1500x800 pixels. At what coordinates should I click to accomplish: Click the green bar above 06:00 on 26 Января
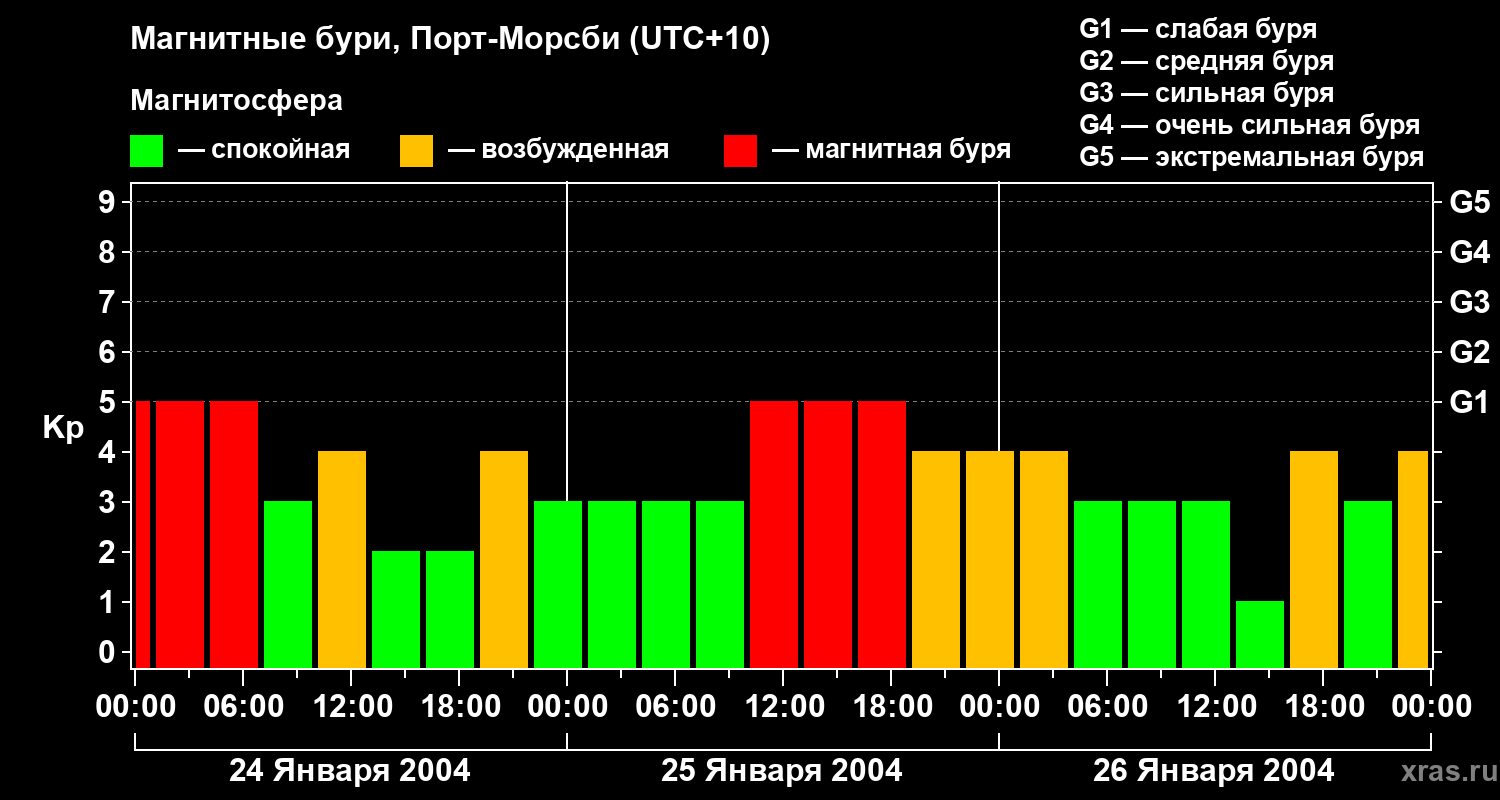(1098, 584)
